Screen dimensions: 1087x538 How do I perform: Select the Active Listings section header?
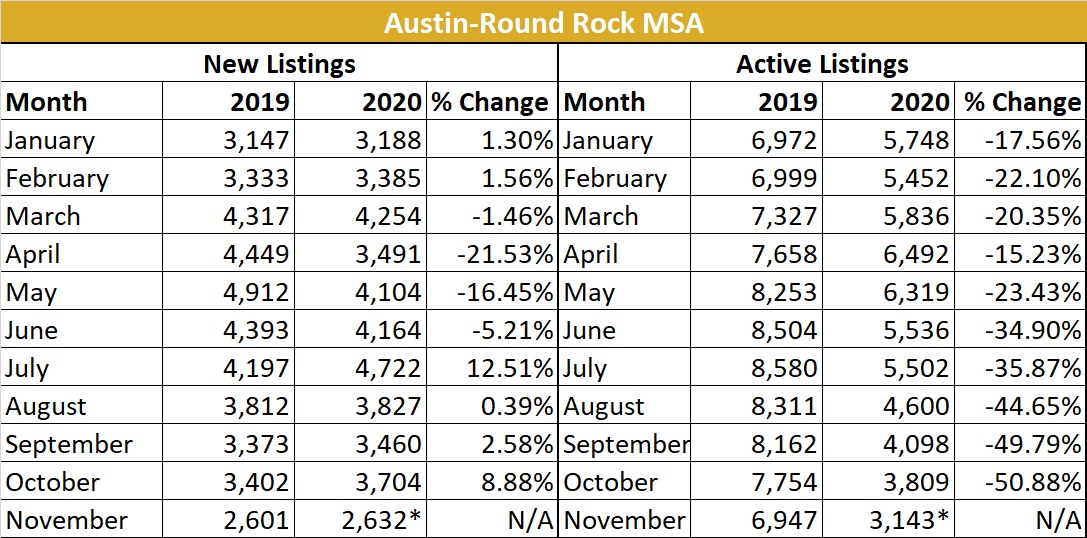coord(822,65)
